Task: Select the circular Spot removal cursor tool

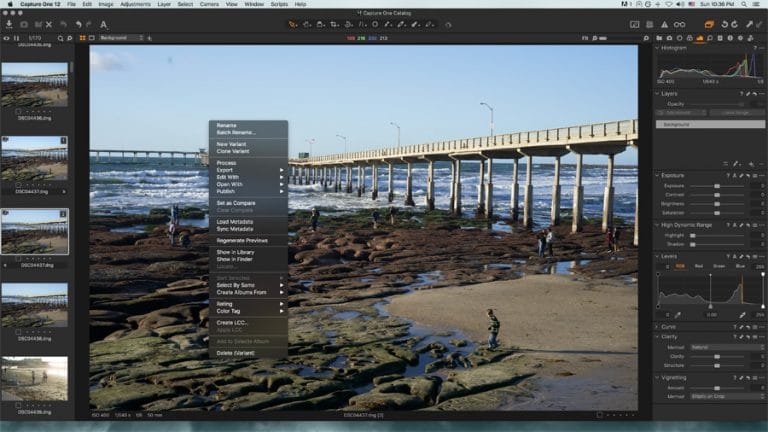Action: tap(375, 24)
